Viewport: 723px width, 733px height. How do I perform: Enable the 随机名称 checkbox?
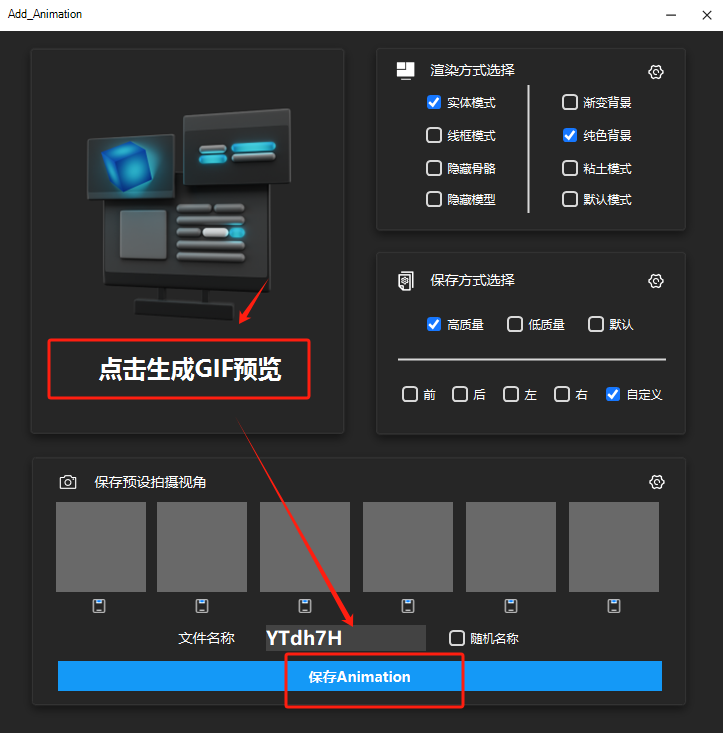coord(457,638)
